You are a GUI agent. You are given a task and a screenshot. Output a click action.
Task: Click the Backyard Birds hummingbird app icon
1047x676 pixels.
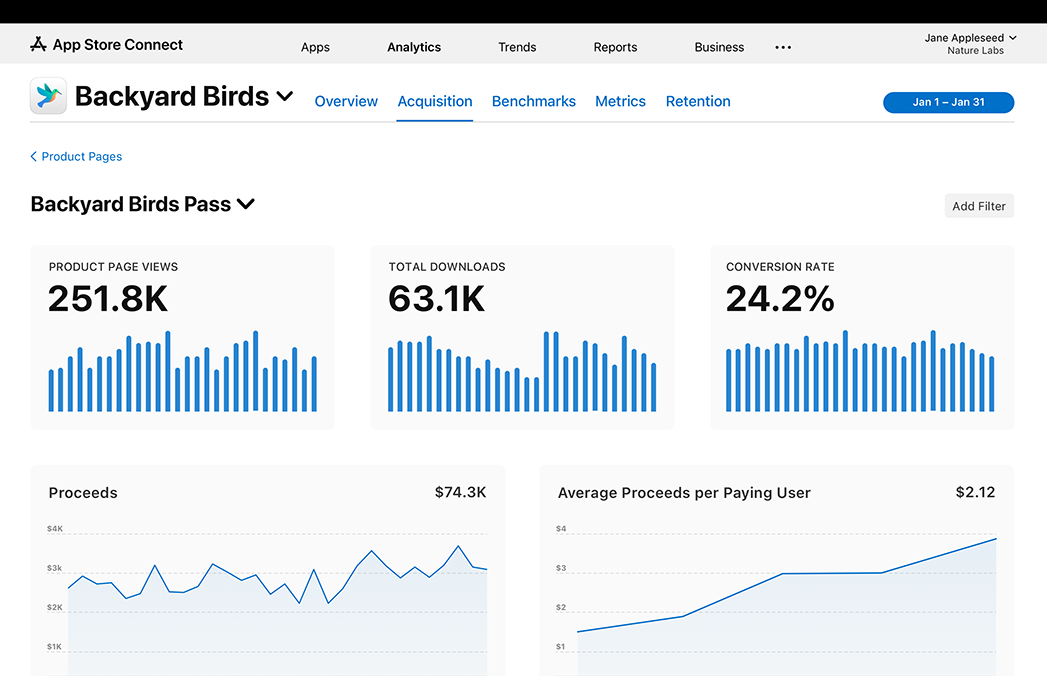[48, 96]
